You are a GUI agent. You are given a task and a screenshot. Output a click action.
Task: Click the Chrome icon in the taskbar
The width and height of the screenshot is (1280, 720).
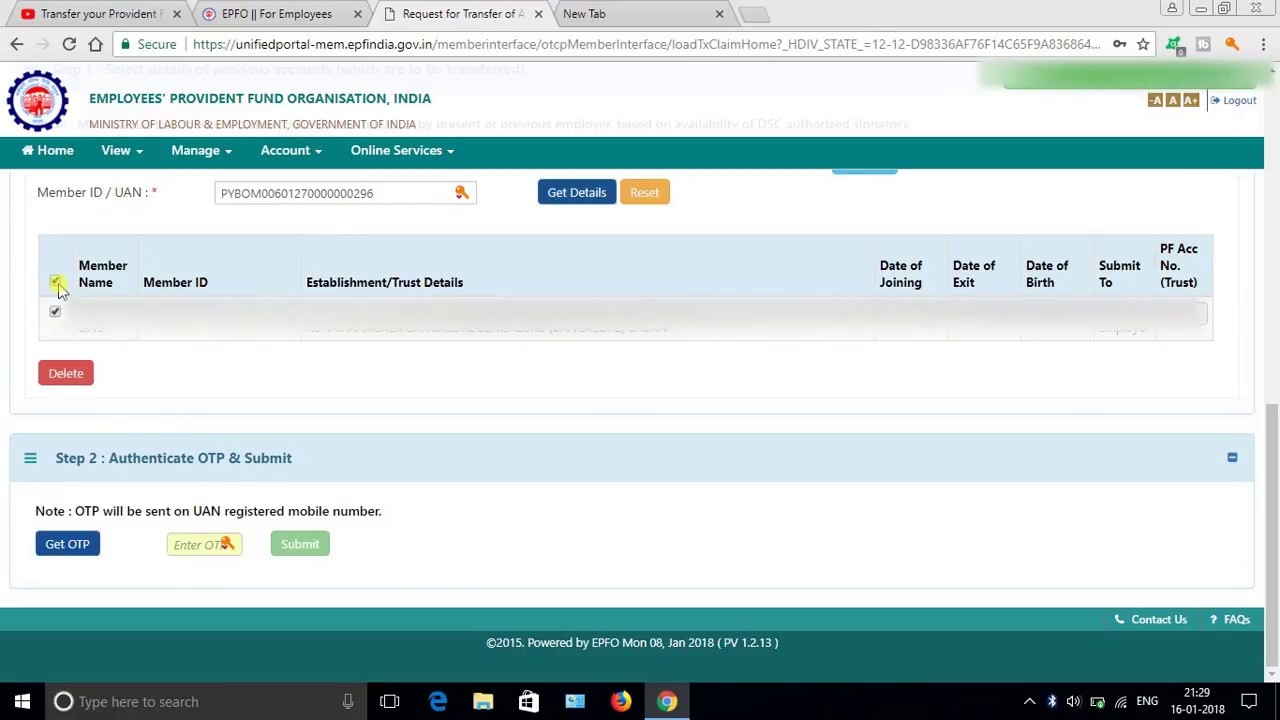(x=667, y=701)
